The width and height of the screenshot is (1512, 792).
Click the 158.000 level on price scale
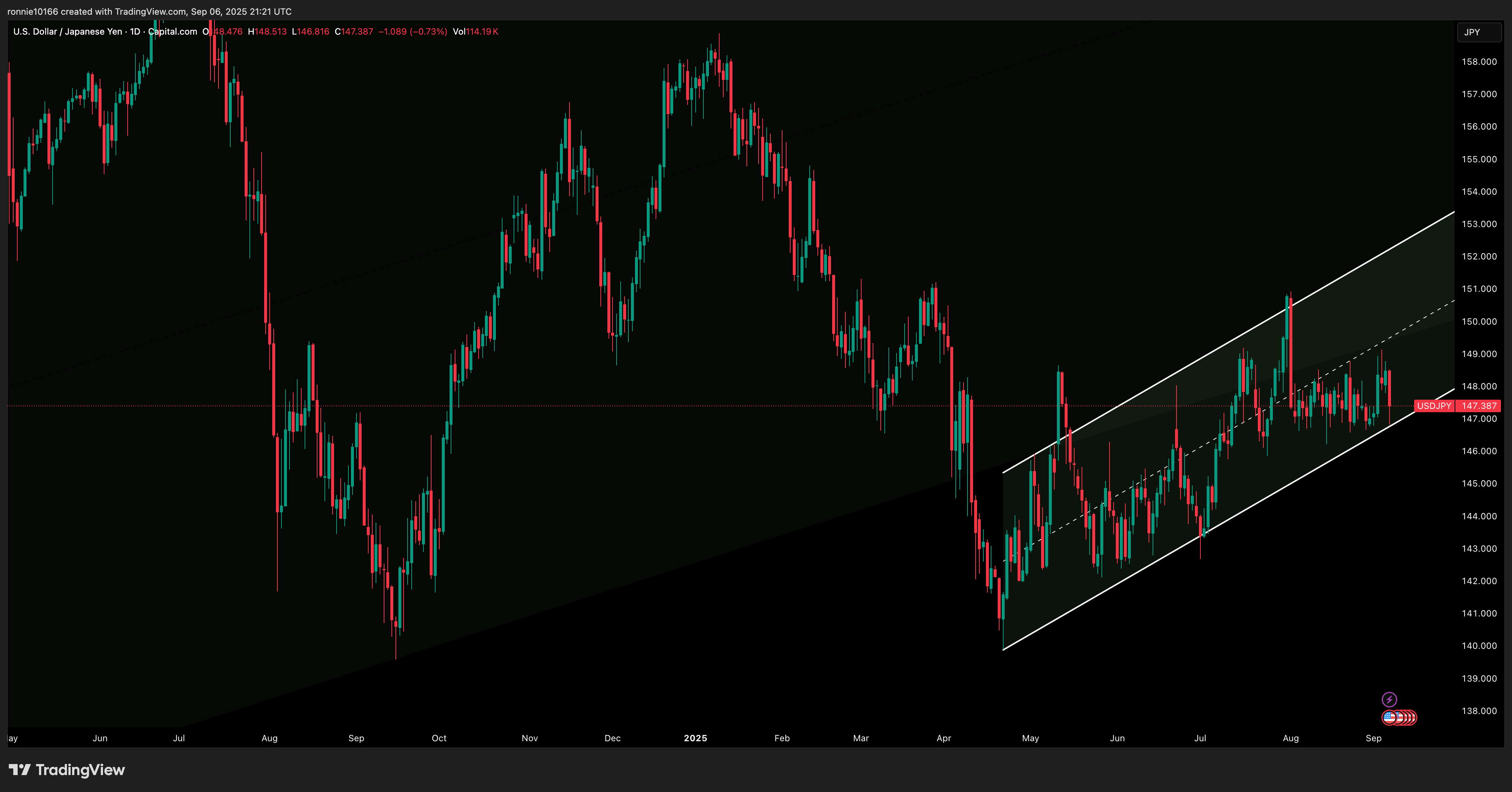coord(1479,62)
